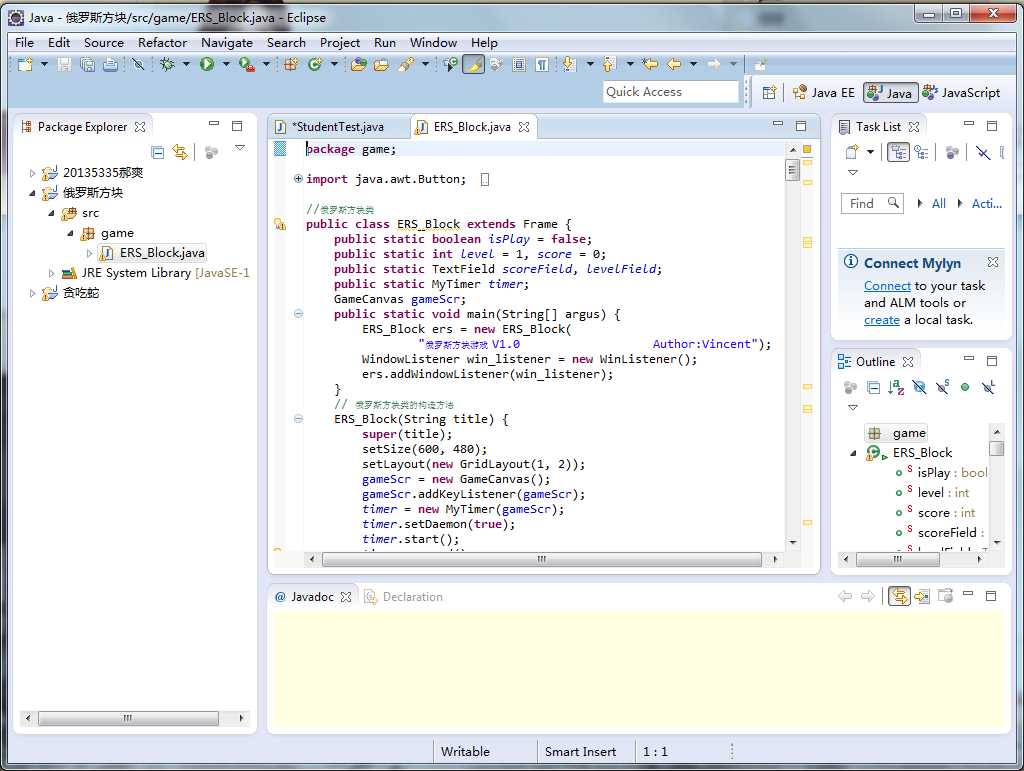Click the Sort alphabetically icon in Outline
Image resolution: width=1024 pixels, height=771 pixels.
click(x=896, y=387)
